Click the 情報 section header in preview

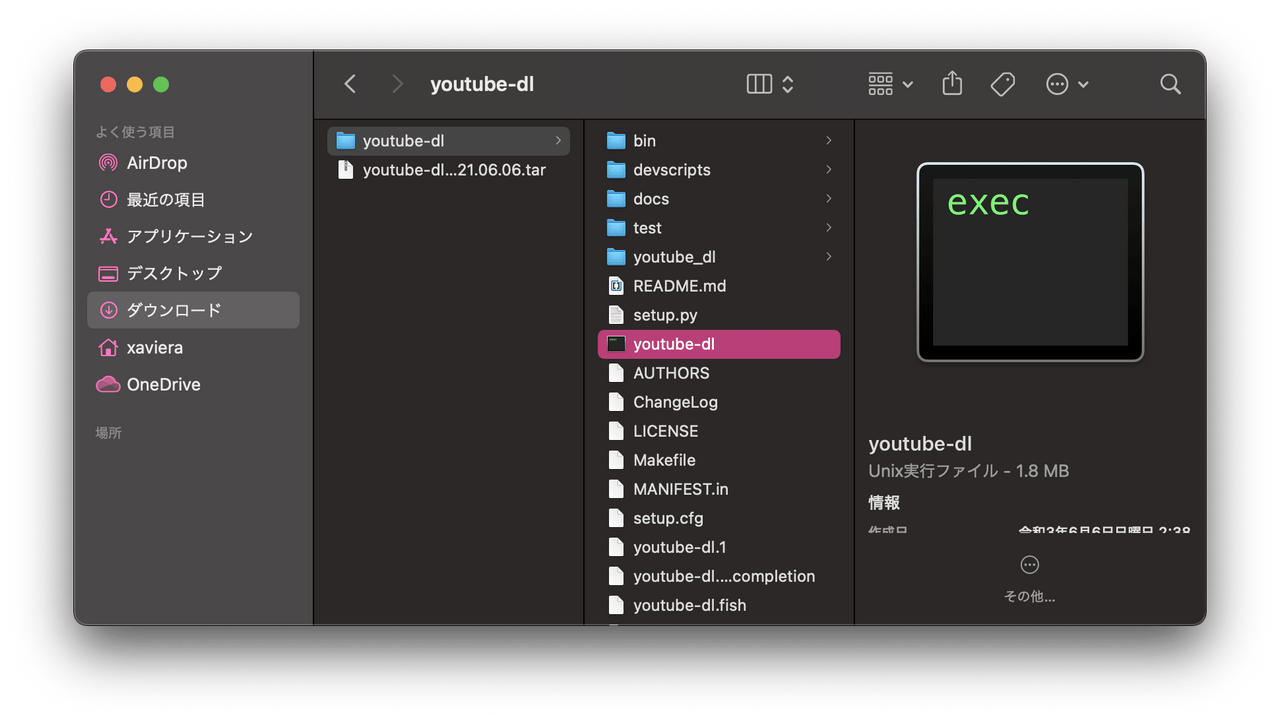point(884,503)
